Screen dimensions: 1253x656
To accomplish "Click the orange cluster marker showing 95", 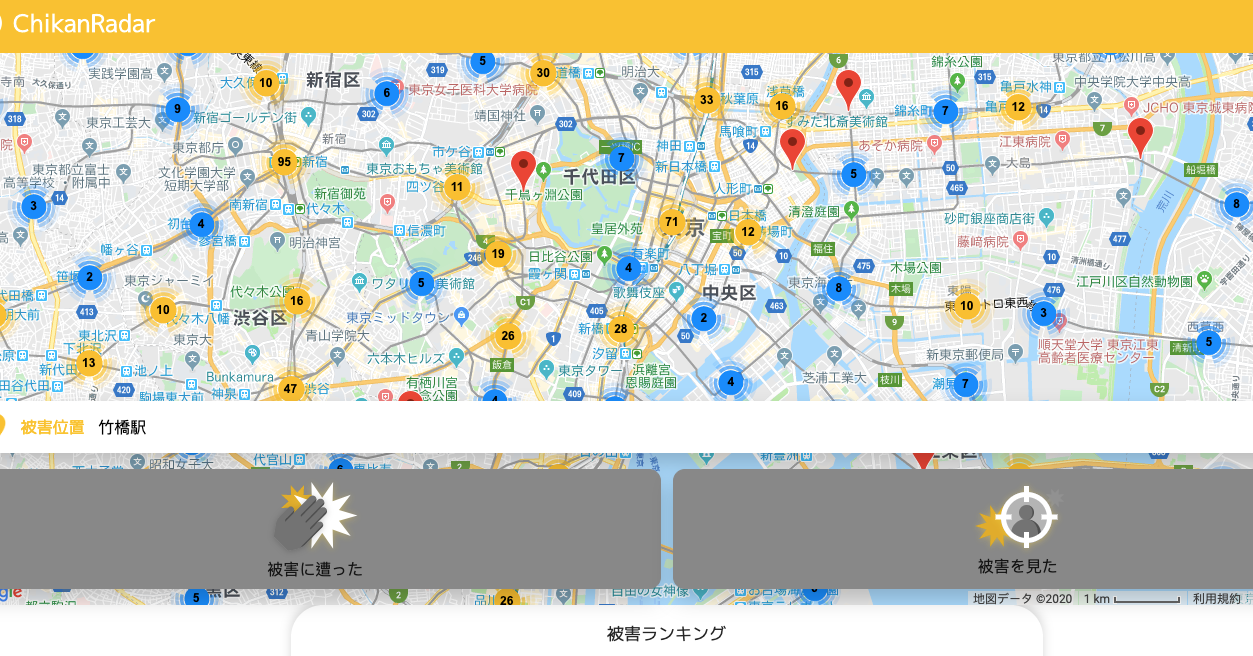I will [x=284, y=162].
